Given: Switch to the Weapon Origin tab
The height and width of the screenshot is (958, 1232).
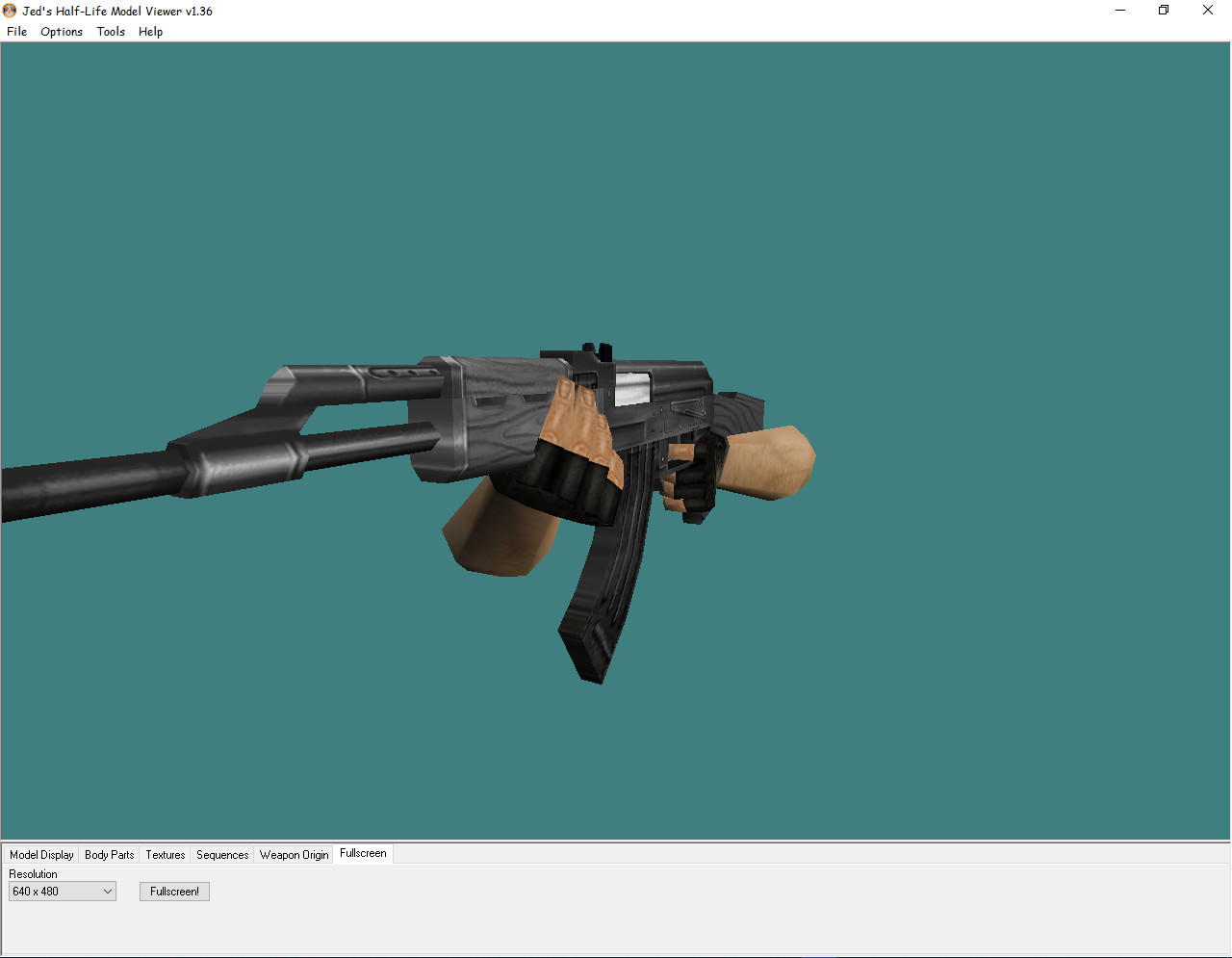Looking at the screenshot, I should click(294, 855).
